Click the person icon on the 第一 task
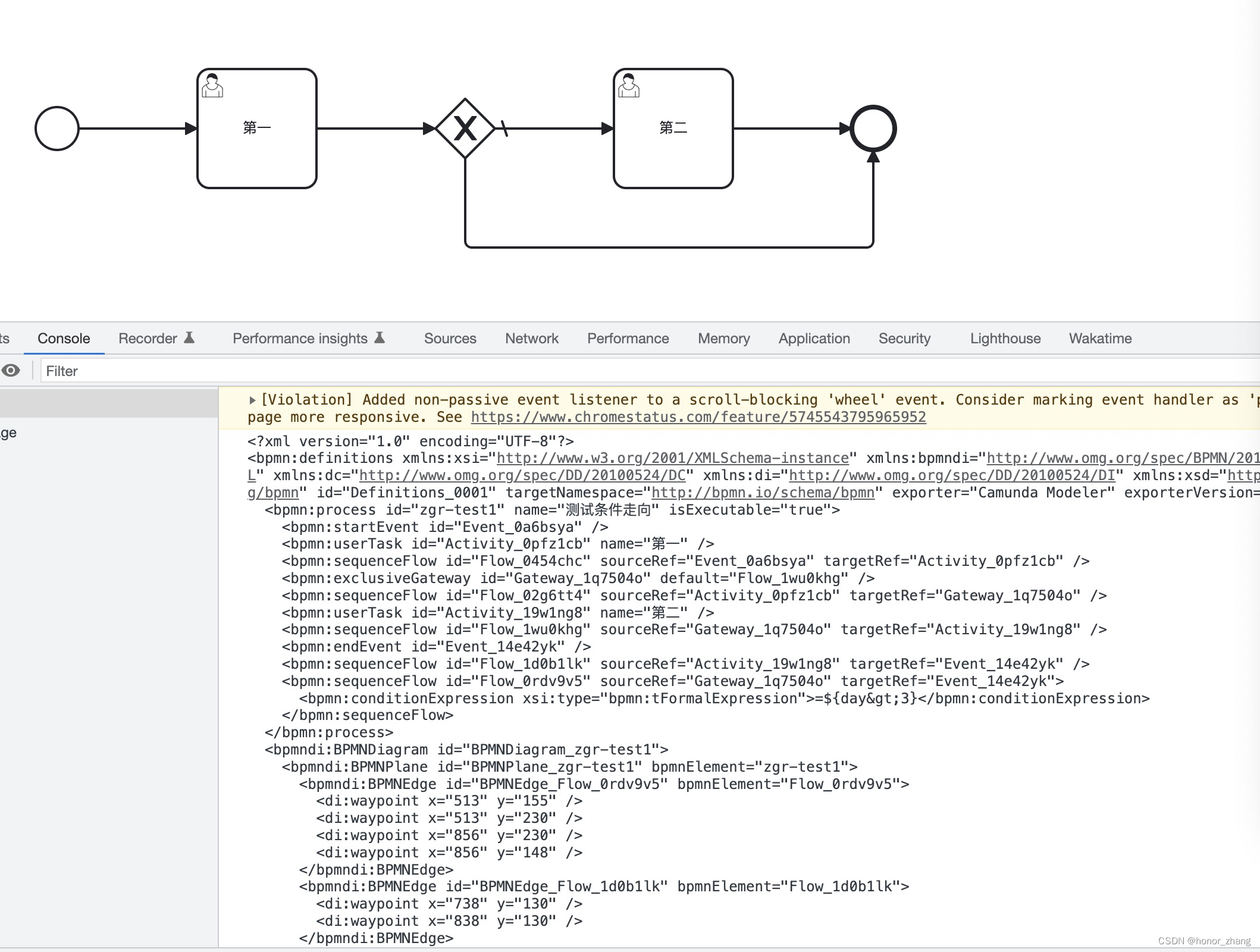Viewport: 1260px width, 952px height. (213, 84)
